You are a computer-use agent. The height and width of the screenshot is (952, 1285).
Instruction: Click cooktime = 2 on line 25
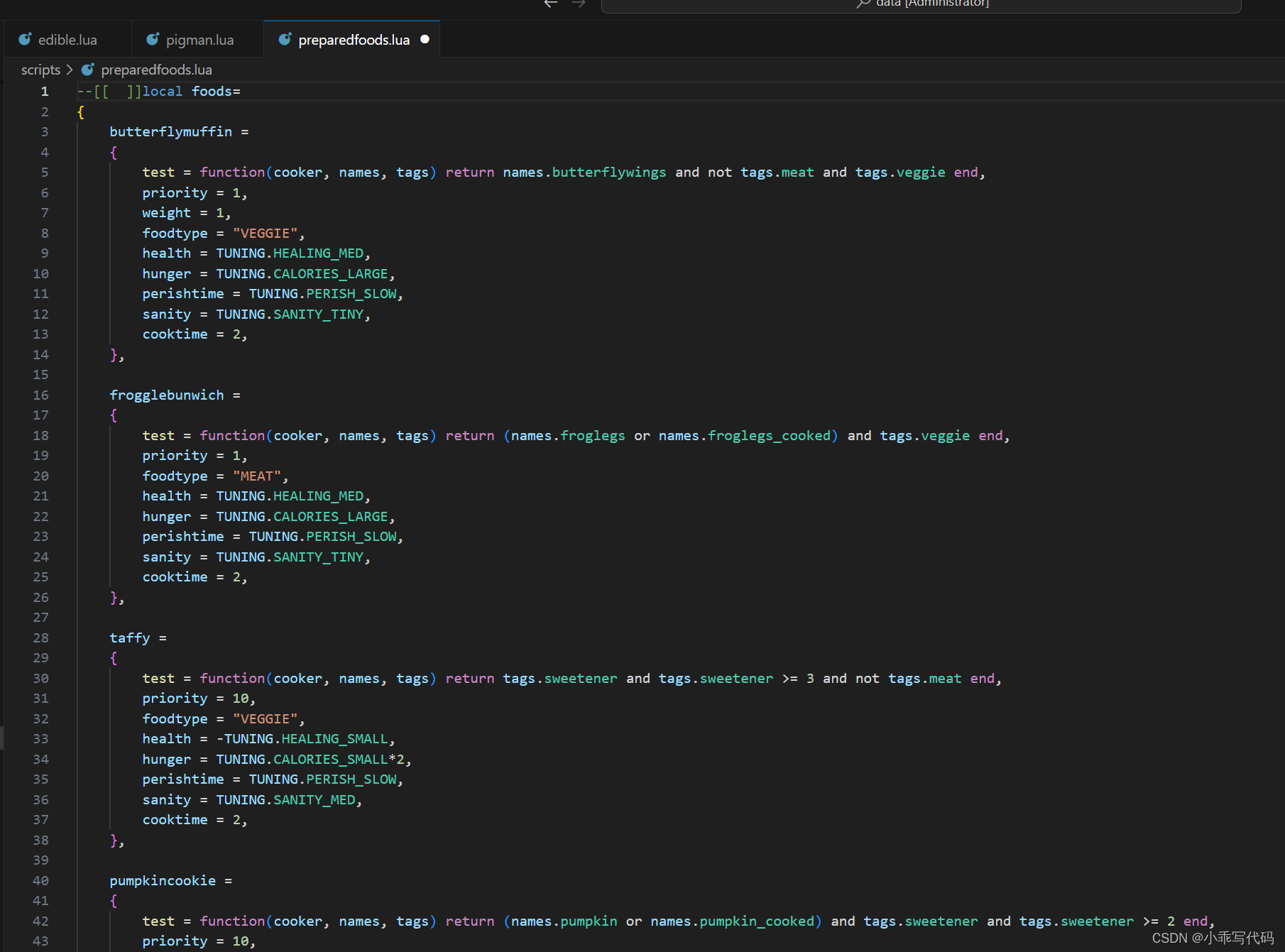coord(191,577)
